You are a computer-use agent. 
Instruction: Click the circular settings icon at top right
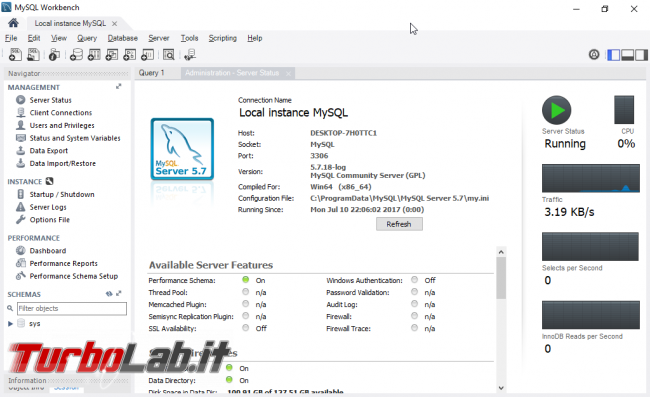tap(594, 54)
